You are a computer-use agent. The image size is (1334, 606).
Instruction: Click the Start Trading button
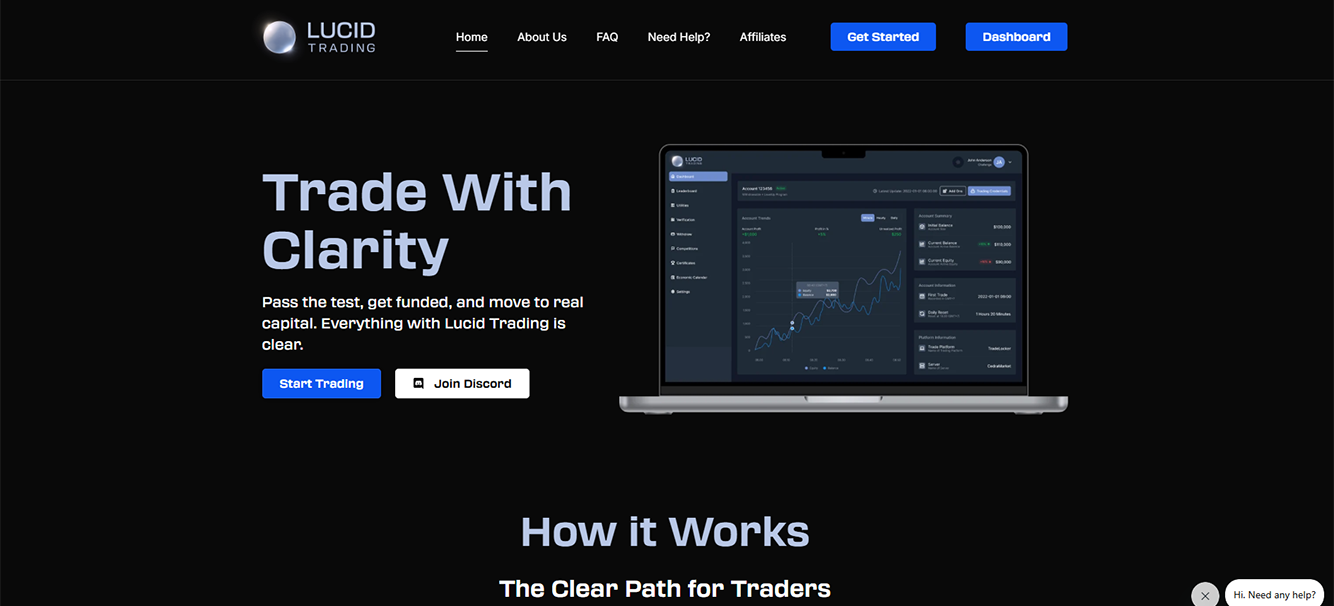(x=321, y=384)
